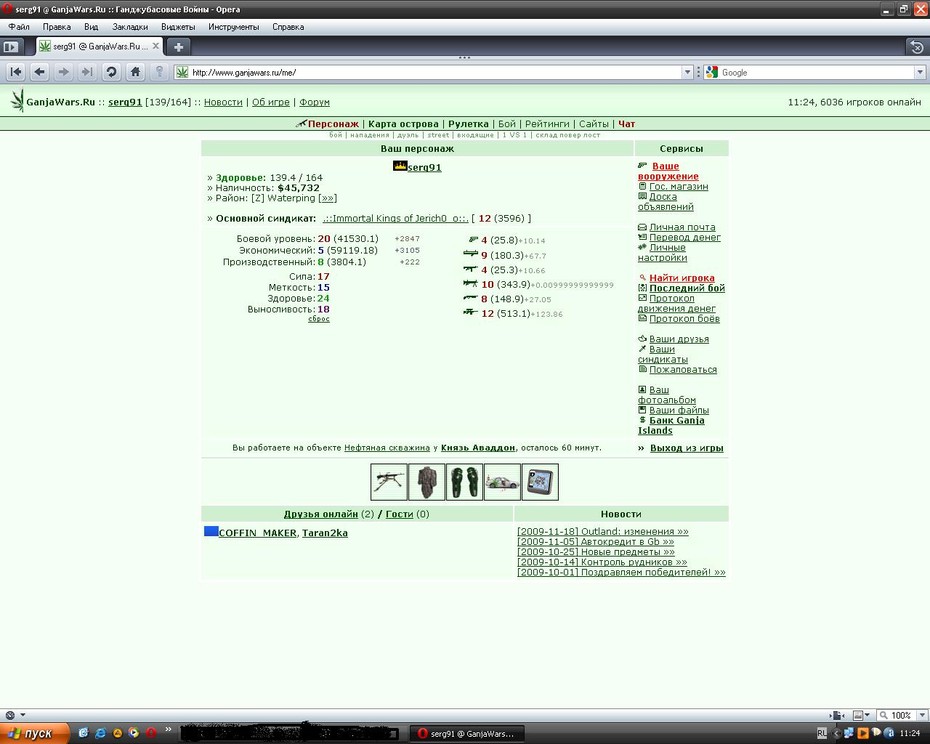Open the Последний бой link
Viewport: 930px width, 744px height.
coord(687,288)
